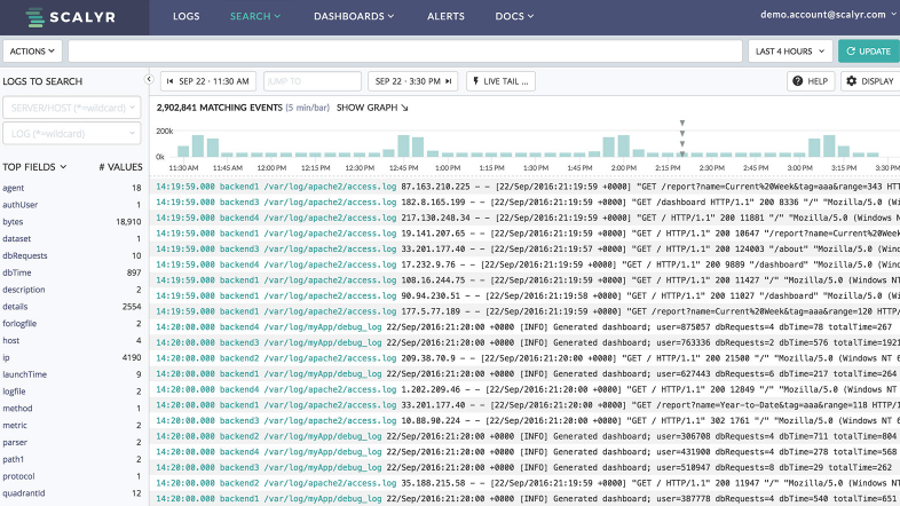Open Help with the question mark button
This screenshot has height=506, width=900.
click(810, 81)
